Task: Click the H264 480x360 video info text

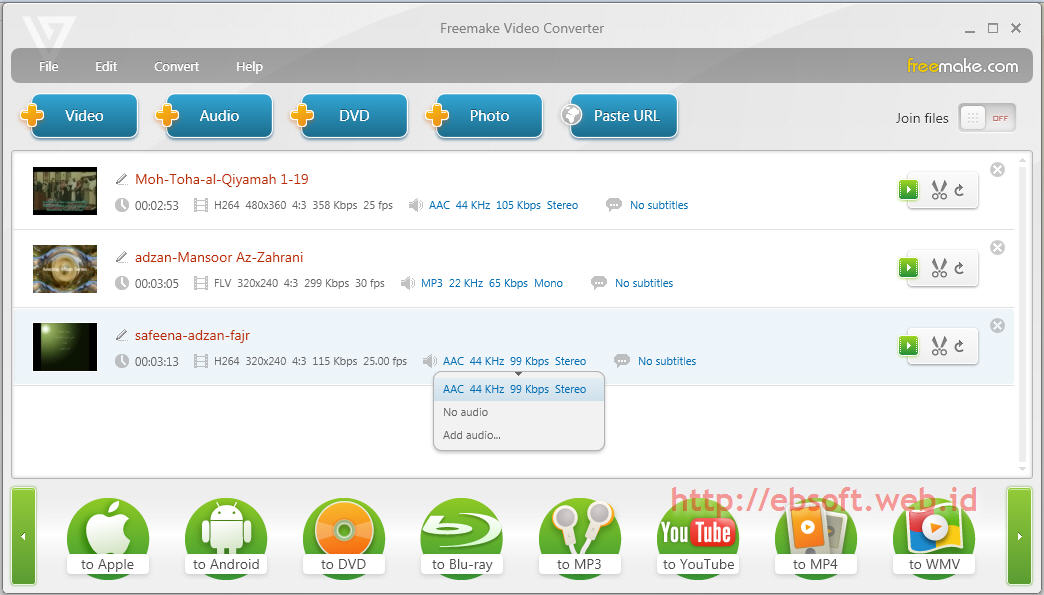Action: 303,205
